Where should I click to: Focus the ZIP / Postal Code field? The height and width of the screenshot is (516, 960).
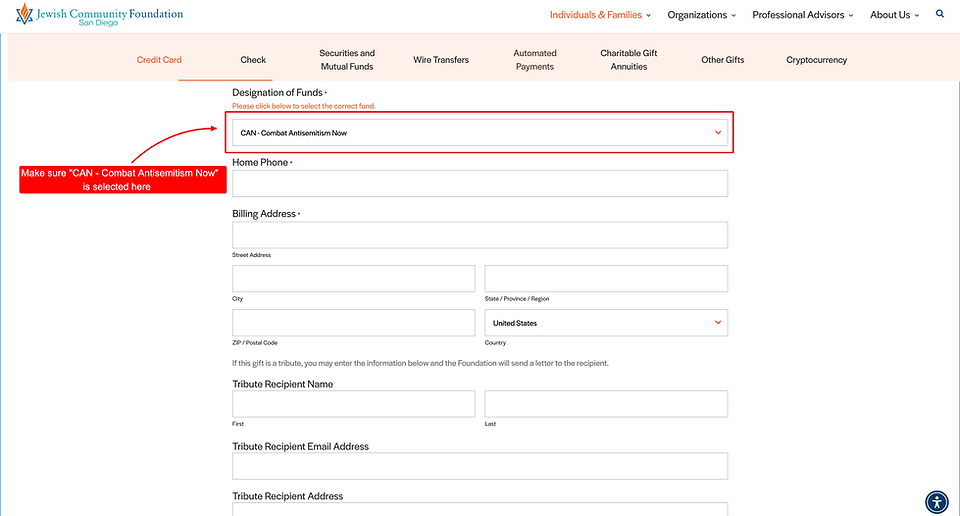353,323
